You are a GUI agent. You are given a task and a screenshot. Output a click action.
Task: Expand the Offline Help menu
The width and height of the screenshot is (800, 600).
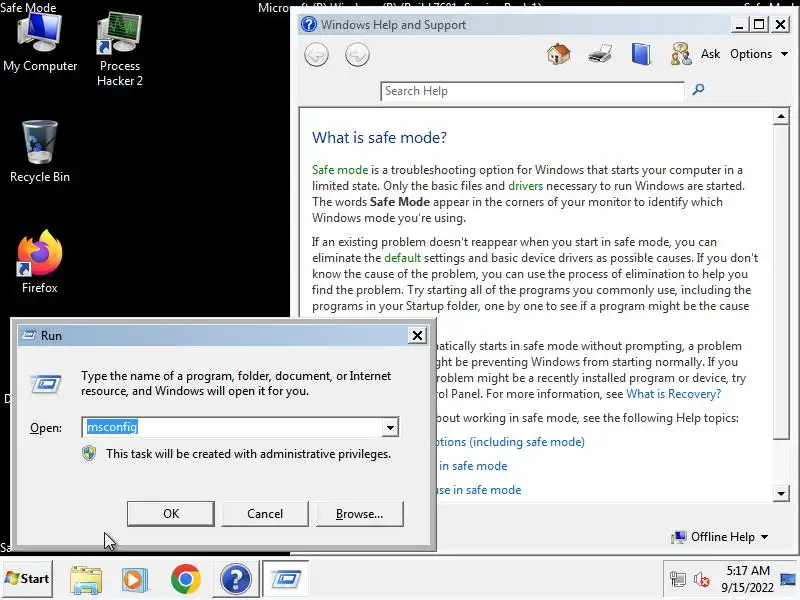720,537
